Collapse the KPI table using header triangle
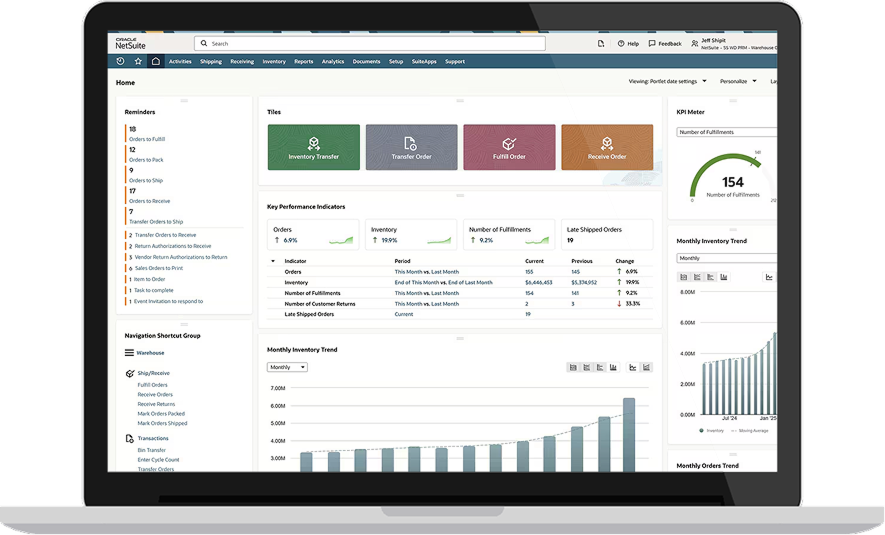This screenshot has height=535, width=885. 273,261
